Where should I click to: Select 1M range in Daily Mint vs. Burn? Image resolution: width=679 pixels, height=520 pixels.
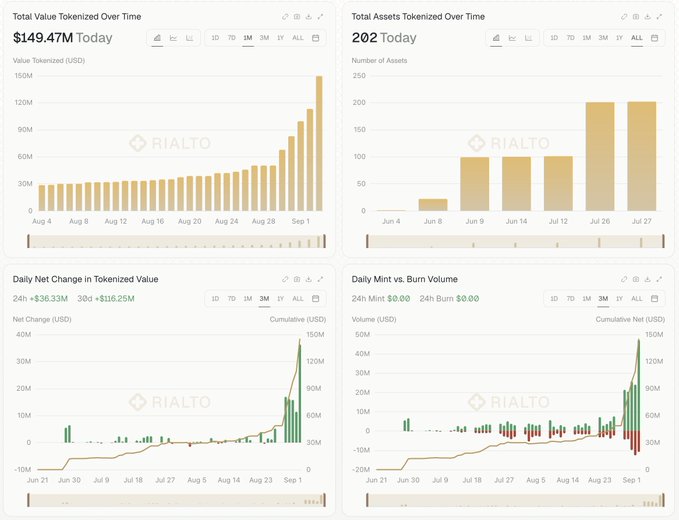(587, 299)
